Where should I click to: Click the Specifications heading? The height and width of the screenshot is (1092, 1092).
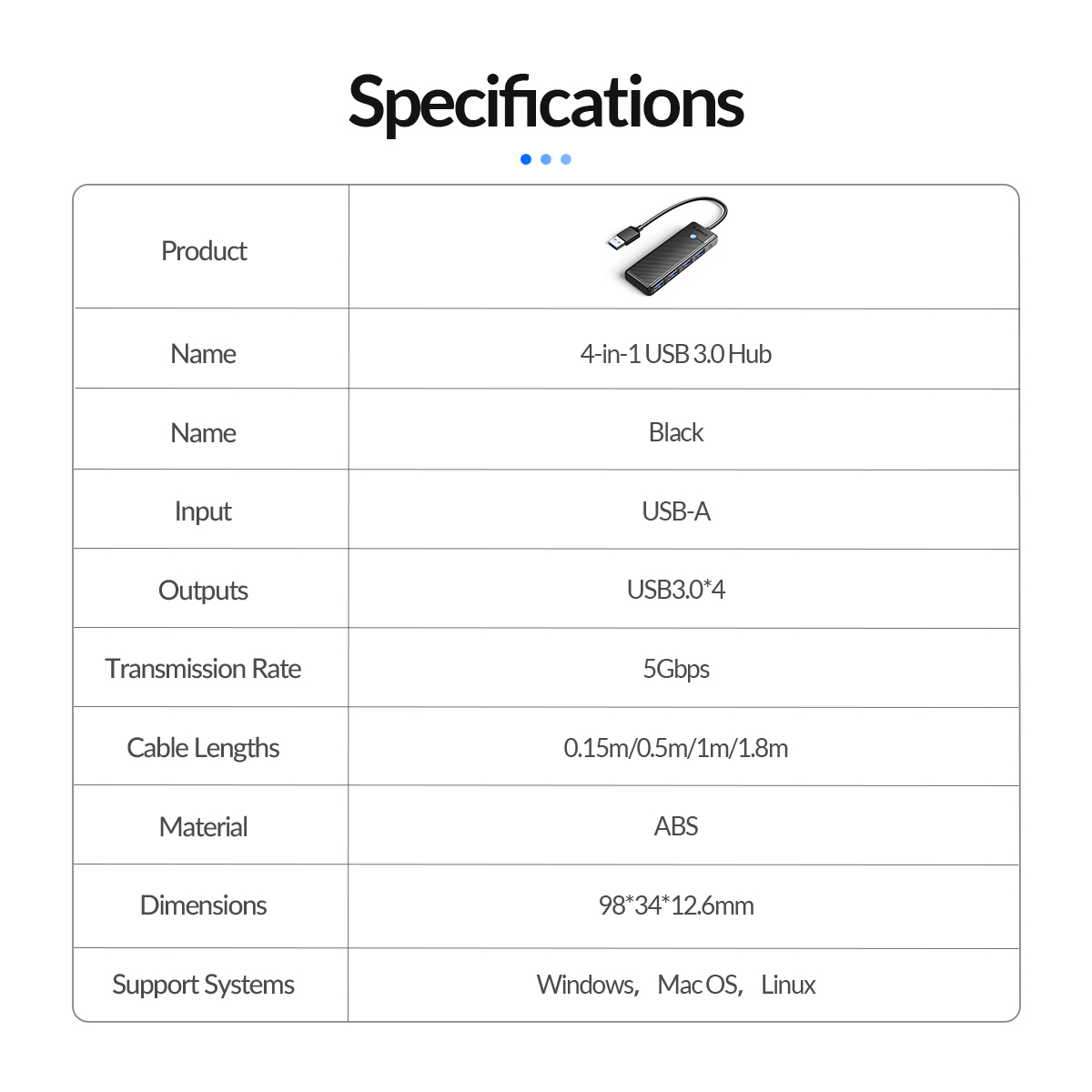(x=546, y=102)
